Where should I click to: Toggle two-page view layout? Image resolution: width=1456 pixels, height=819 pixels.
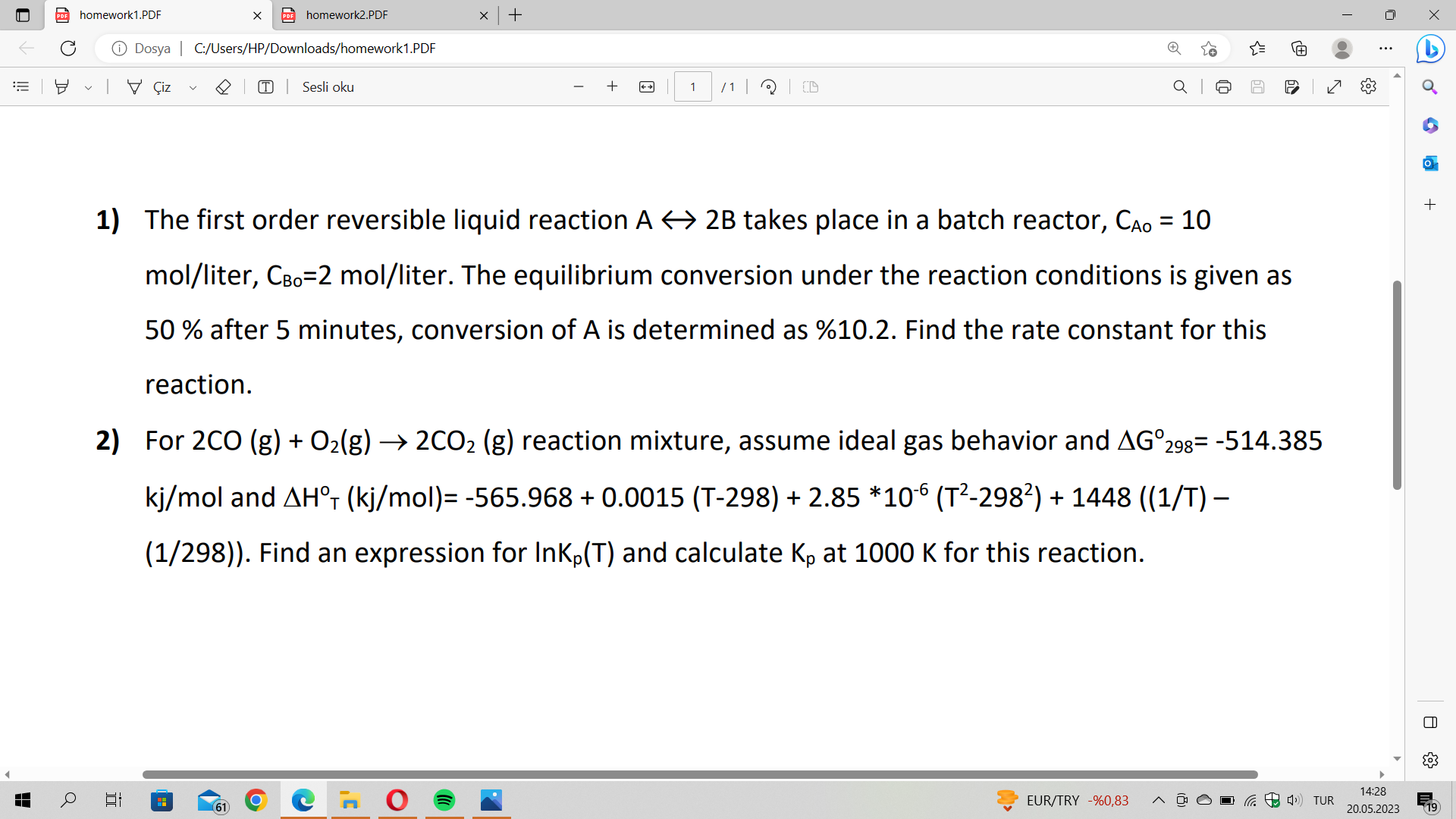point(810,86)
